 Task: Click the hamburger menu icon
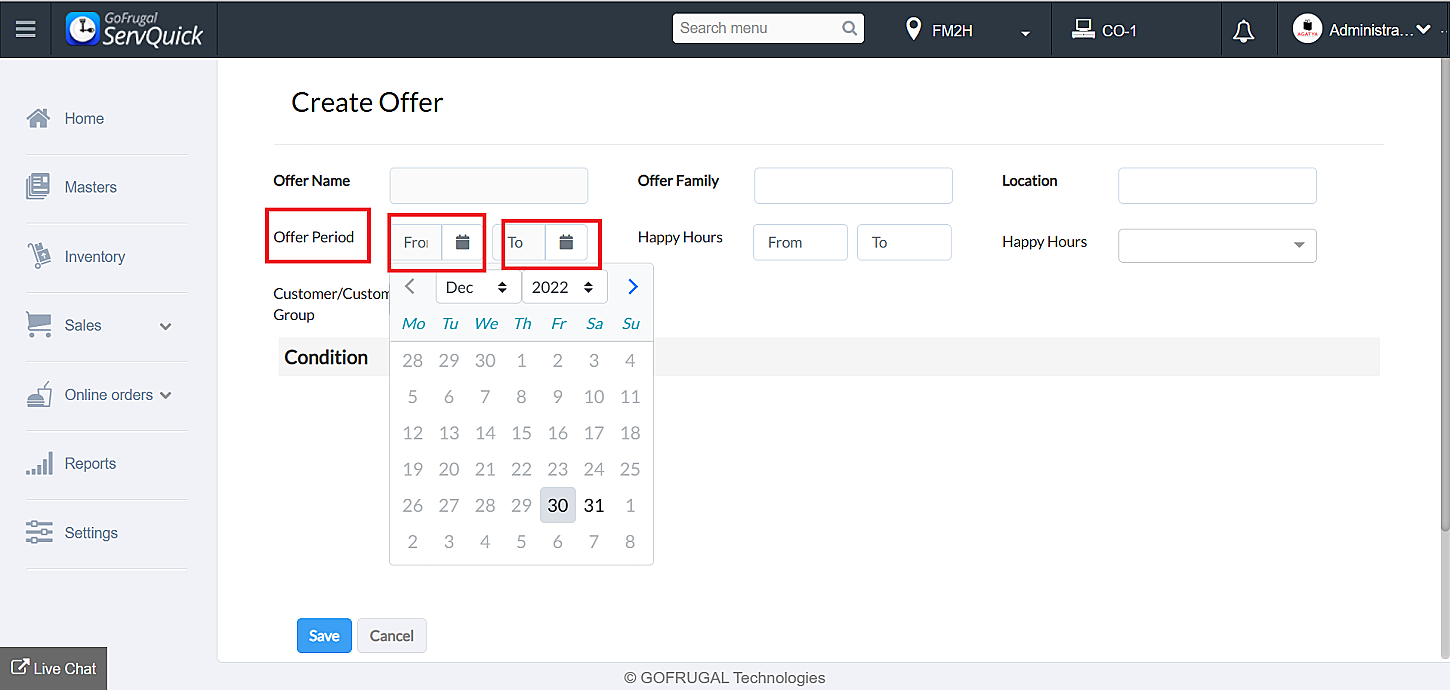pos(26,29)
